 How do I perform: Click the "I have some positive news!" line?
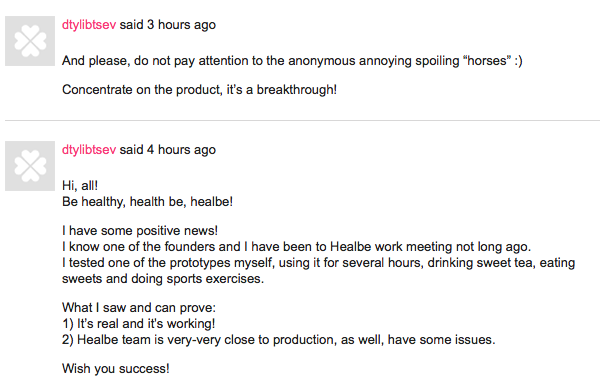point(140,231)
